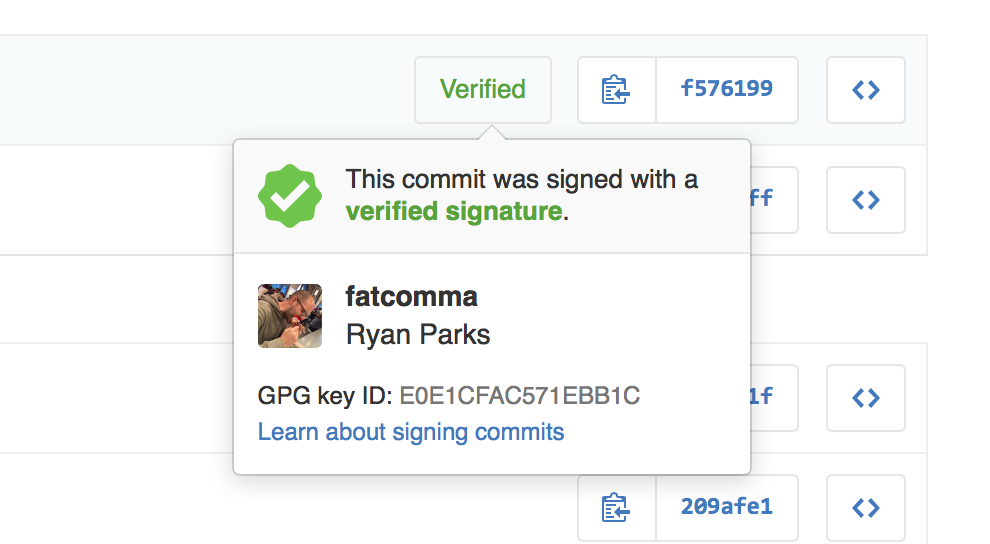990x544 pixels.
Task: Open commit f576199
Action: pyautogui.click(x=726, y=90)
